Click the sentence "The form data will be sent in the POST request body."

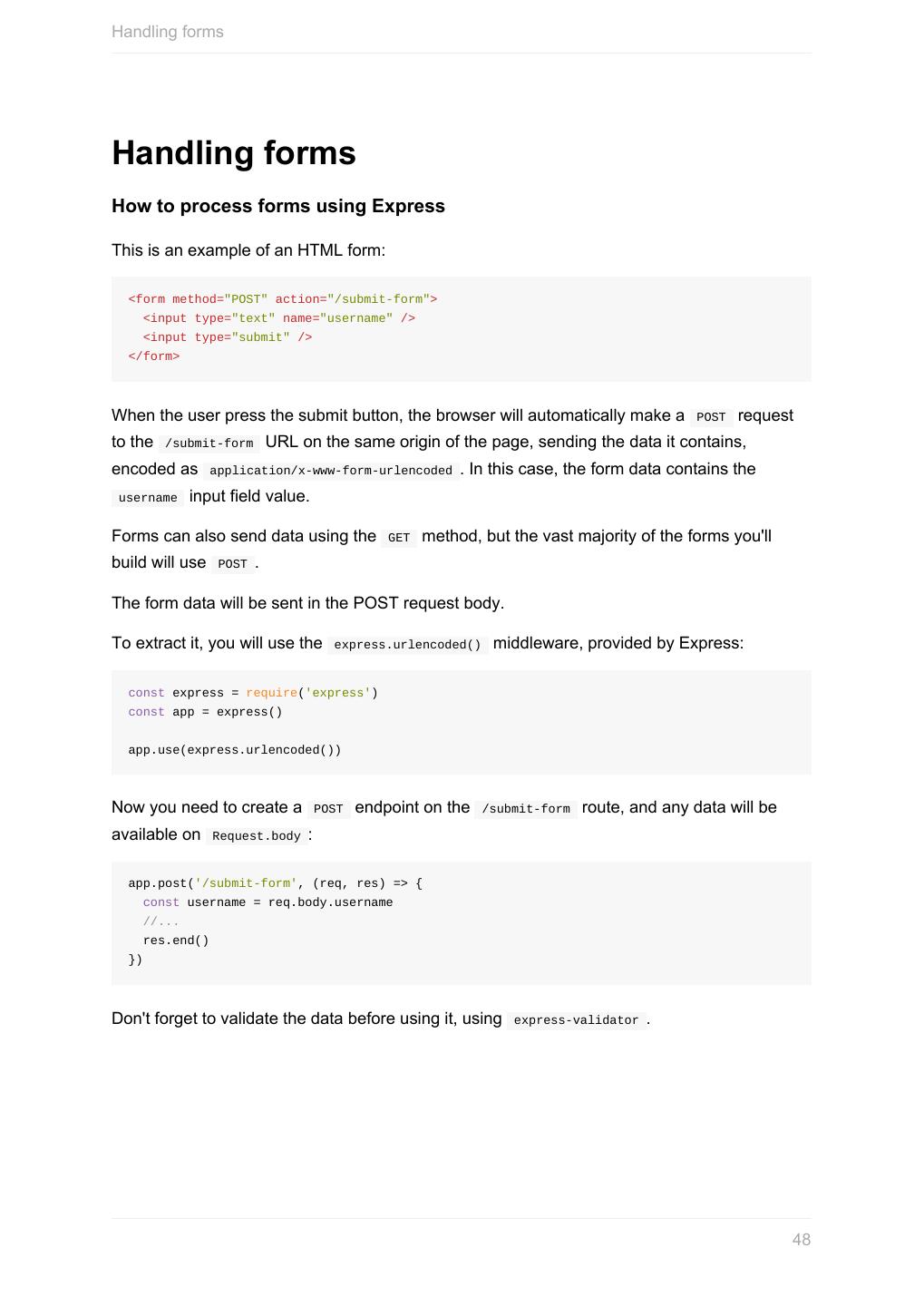point(307,603)
